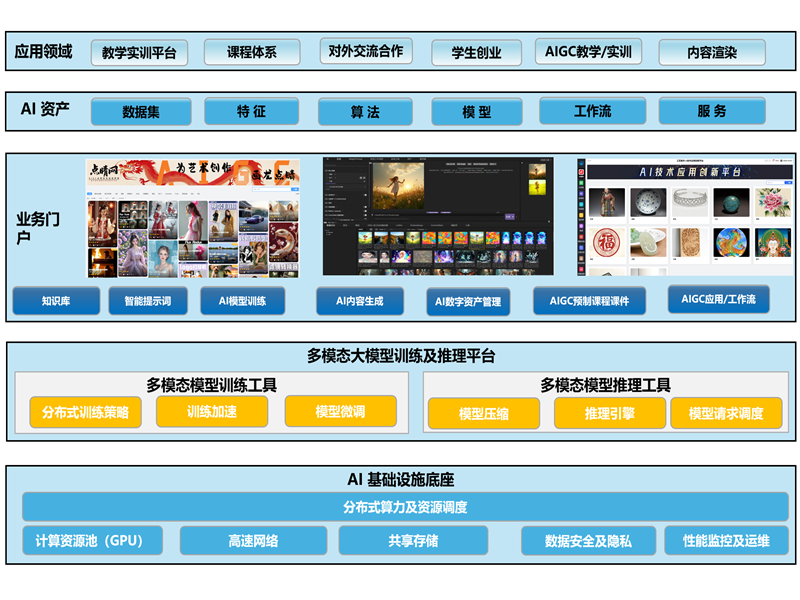800x600 pixels.
Task: Select the 数据集 asset box
Action: click(141, 111)
